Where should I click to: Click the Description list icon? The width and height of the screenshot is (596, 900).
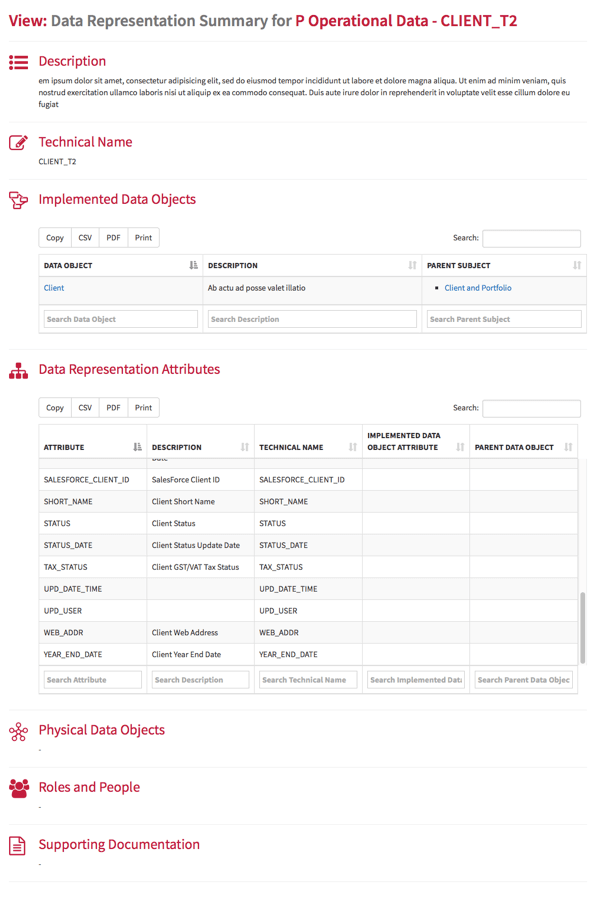pyautogui.click(x=18, y=62)
